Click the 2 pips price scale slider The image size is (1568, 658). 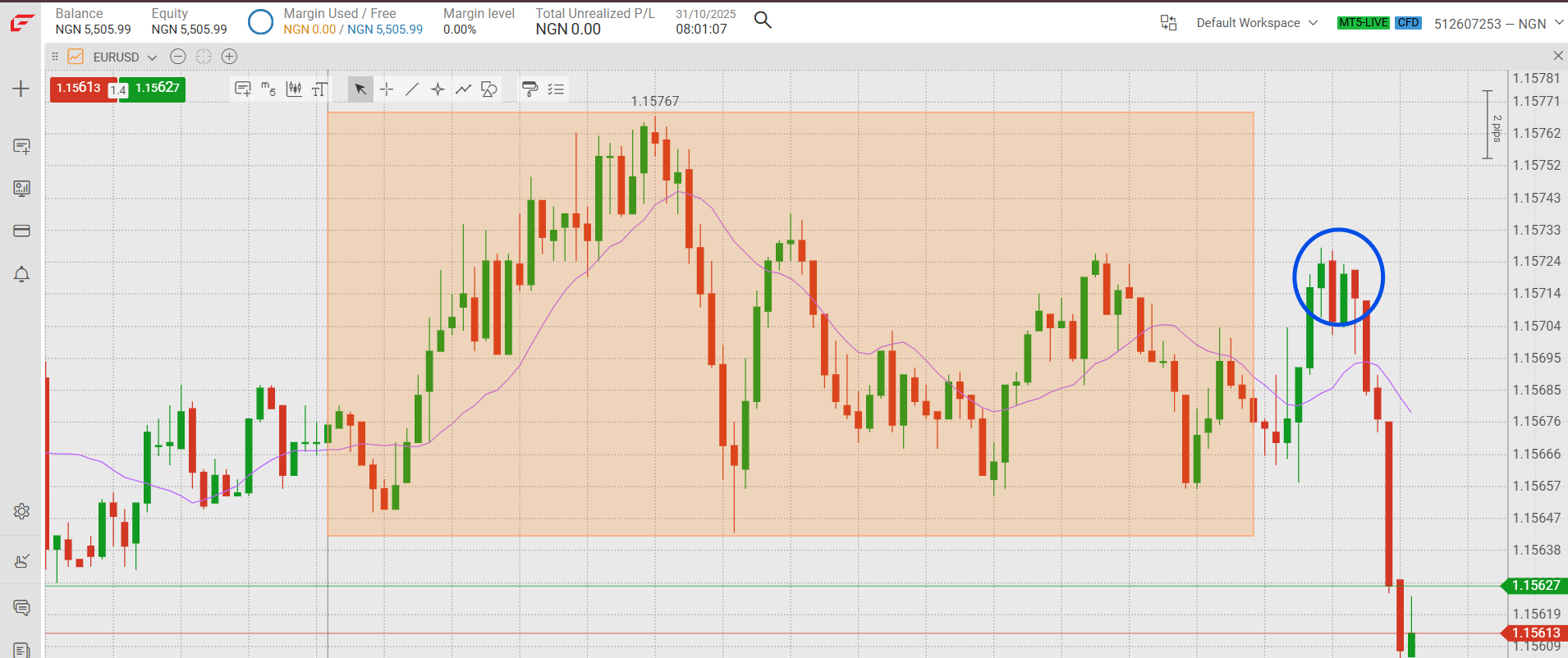pyautogui.click(x=1488, y=125)
